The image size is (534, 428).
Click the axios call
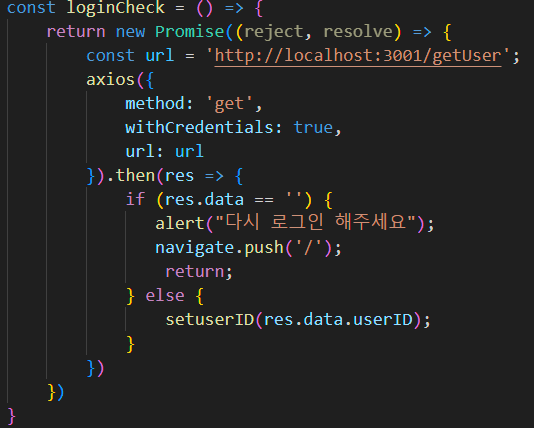tap(110, 80)
